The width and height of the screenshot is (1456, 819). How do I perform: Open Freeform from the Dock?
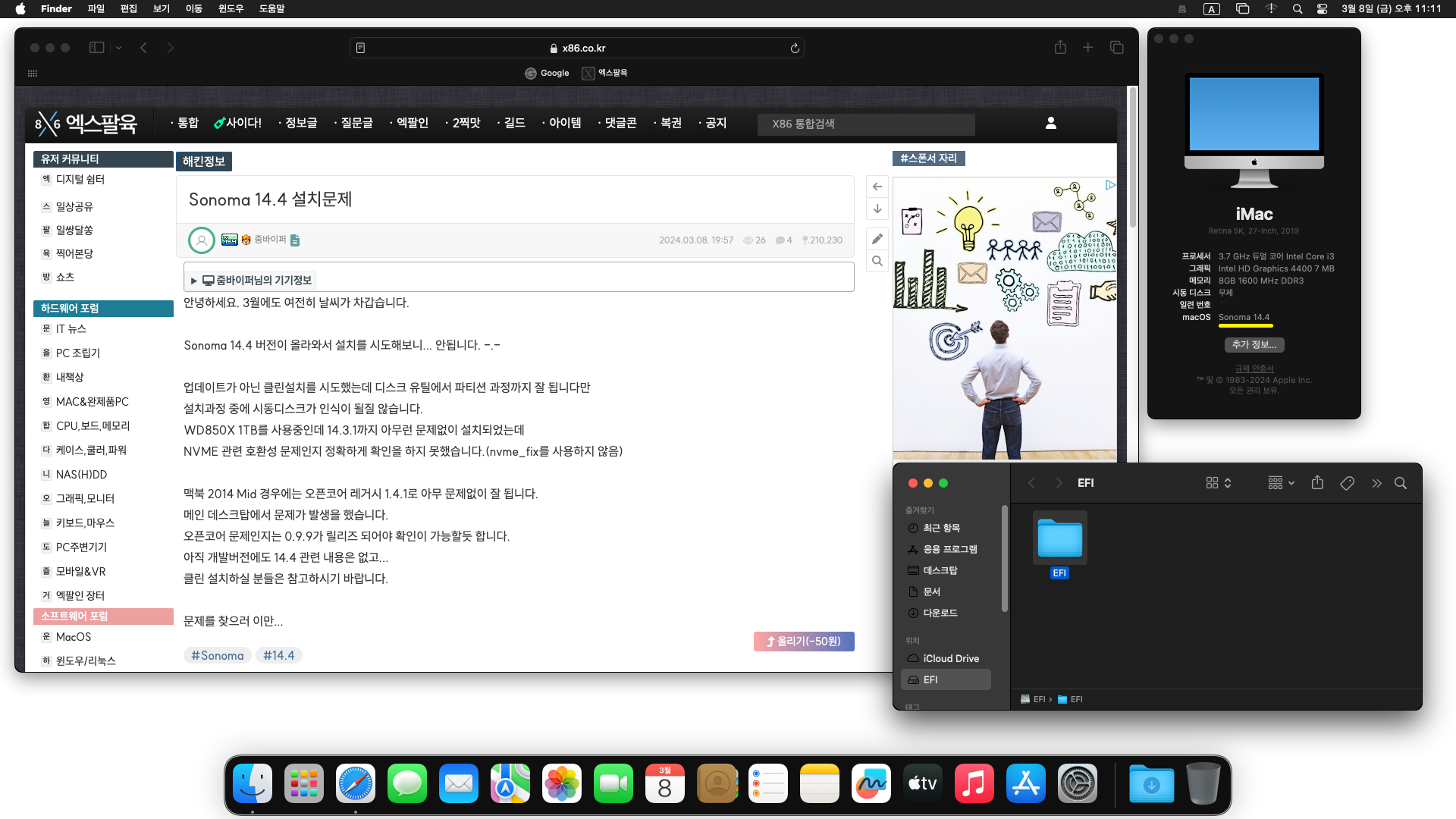[871, 784]
